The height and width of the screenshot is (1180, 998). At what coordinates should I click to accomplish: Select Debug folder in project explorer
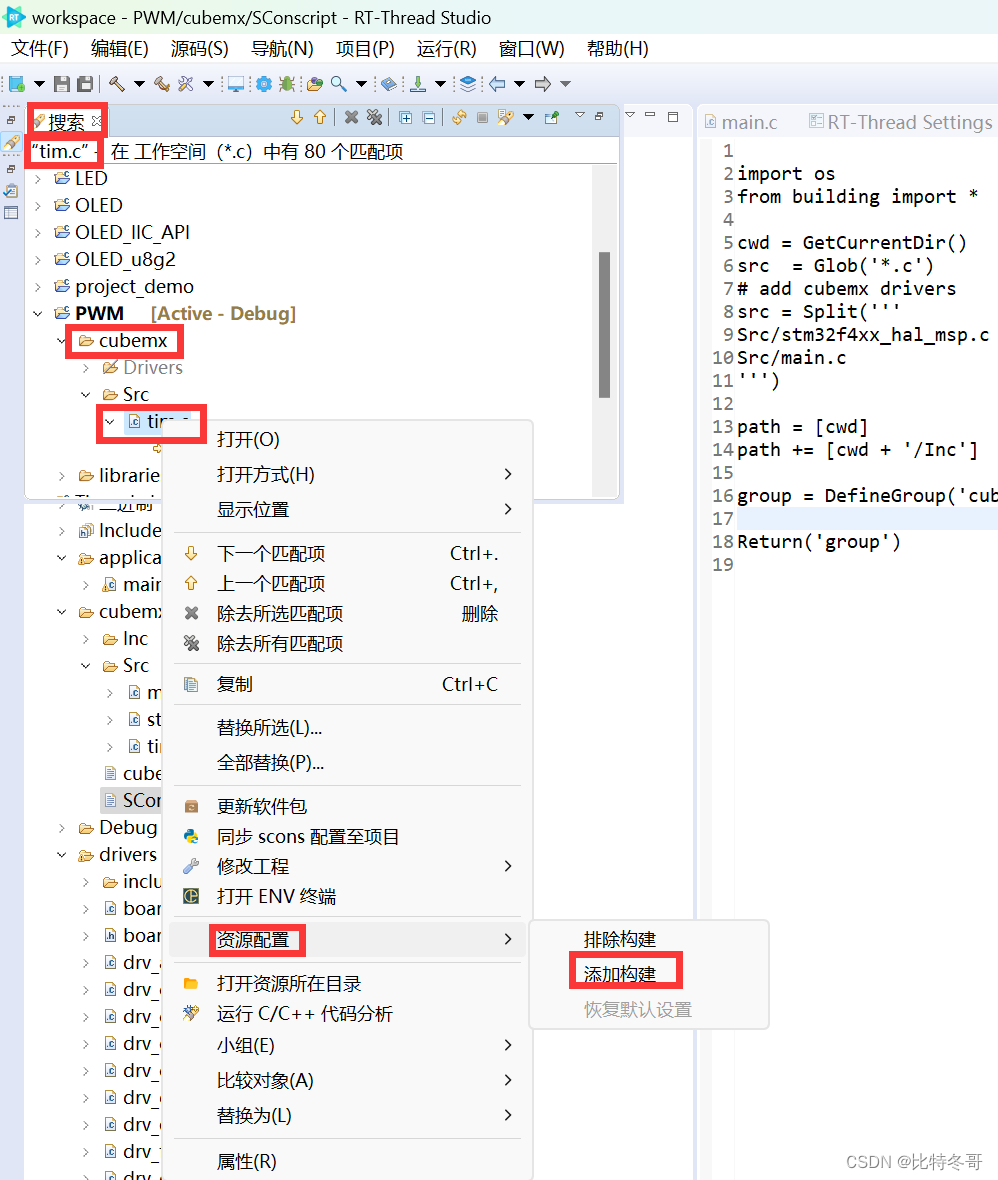[128, 828]
